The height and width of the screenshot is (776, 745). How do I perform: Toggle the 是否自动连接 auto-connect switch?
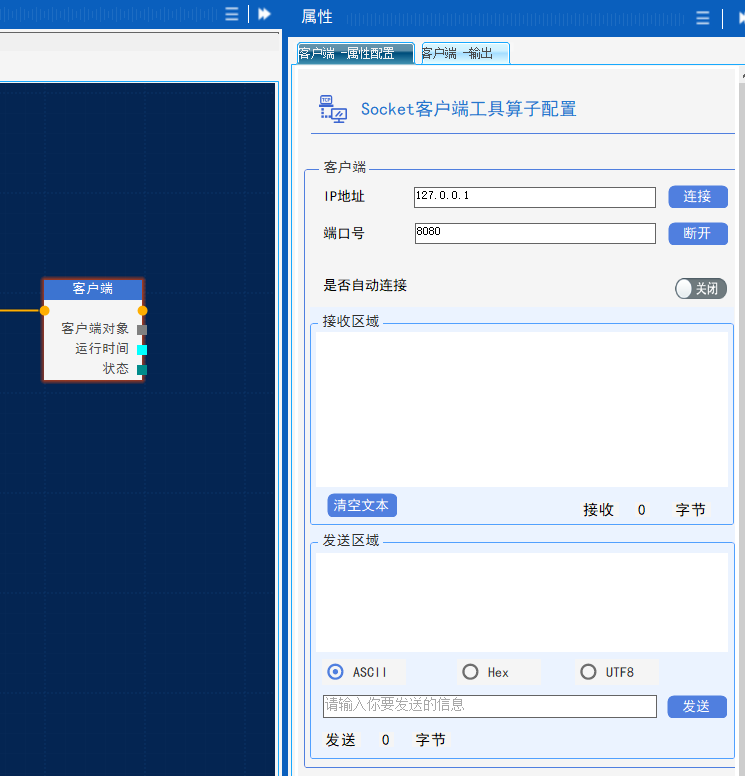point(700,289)
